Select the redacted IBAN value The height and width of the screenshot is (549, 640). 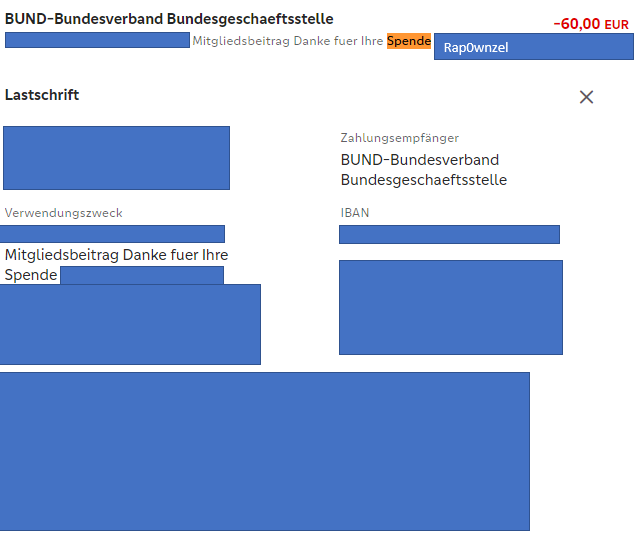pyautogui.click(x=449, y=235)
